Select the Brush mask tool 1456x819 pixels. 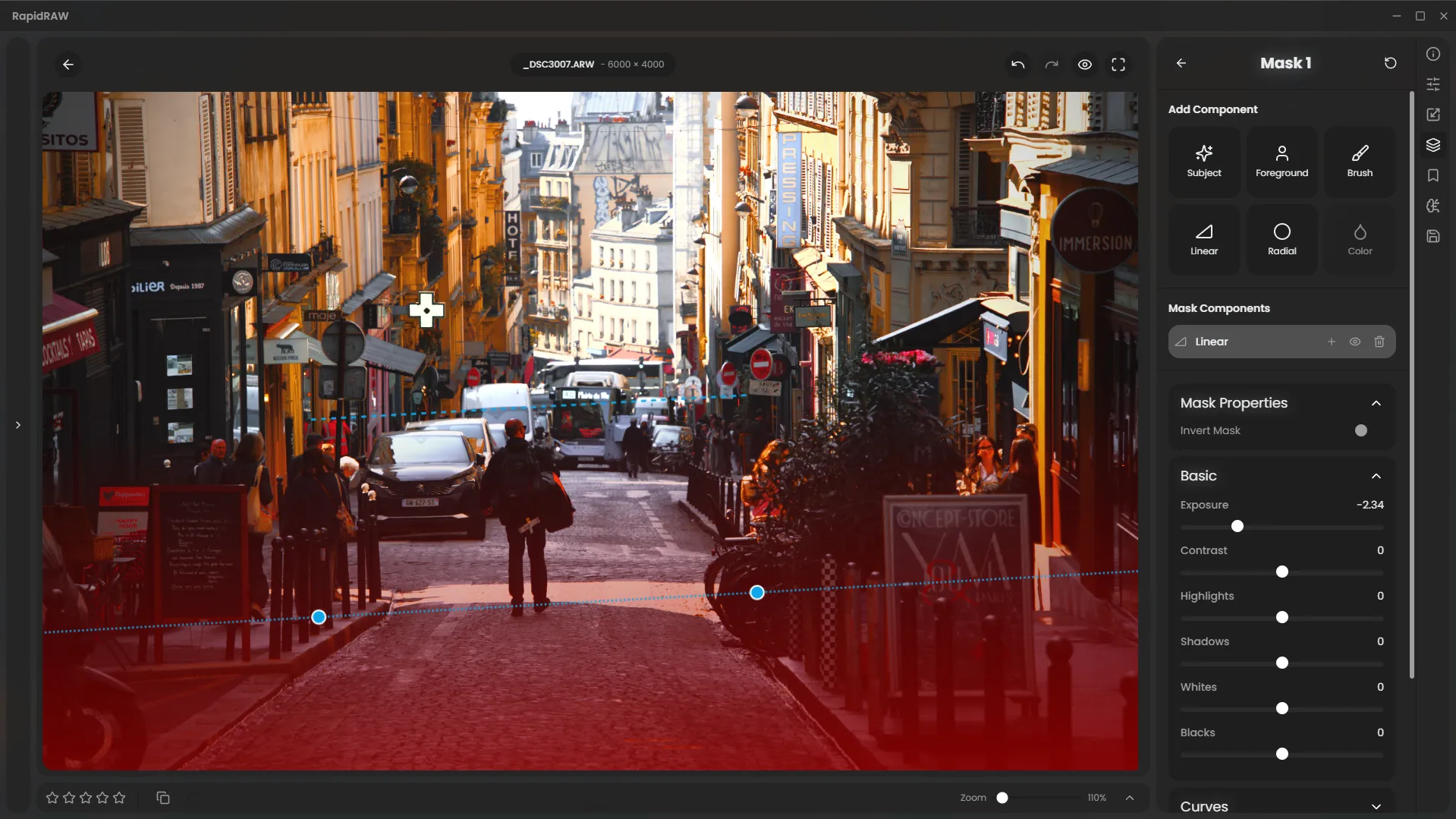coord(1359,162)
